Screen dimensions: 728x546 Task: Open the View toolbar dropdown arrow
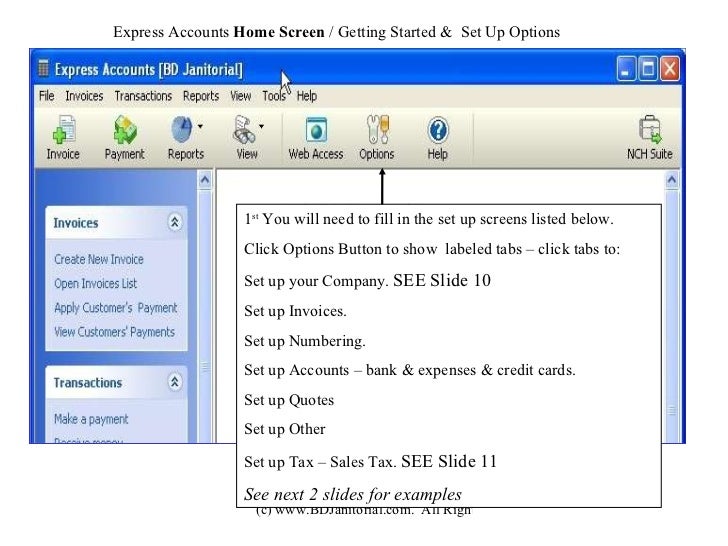coord(261,126)
